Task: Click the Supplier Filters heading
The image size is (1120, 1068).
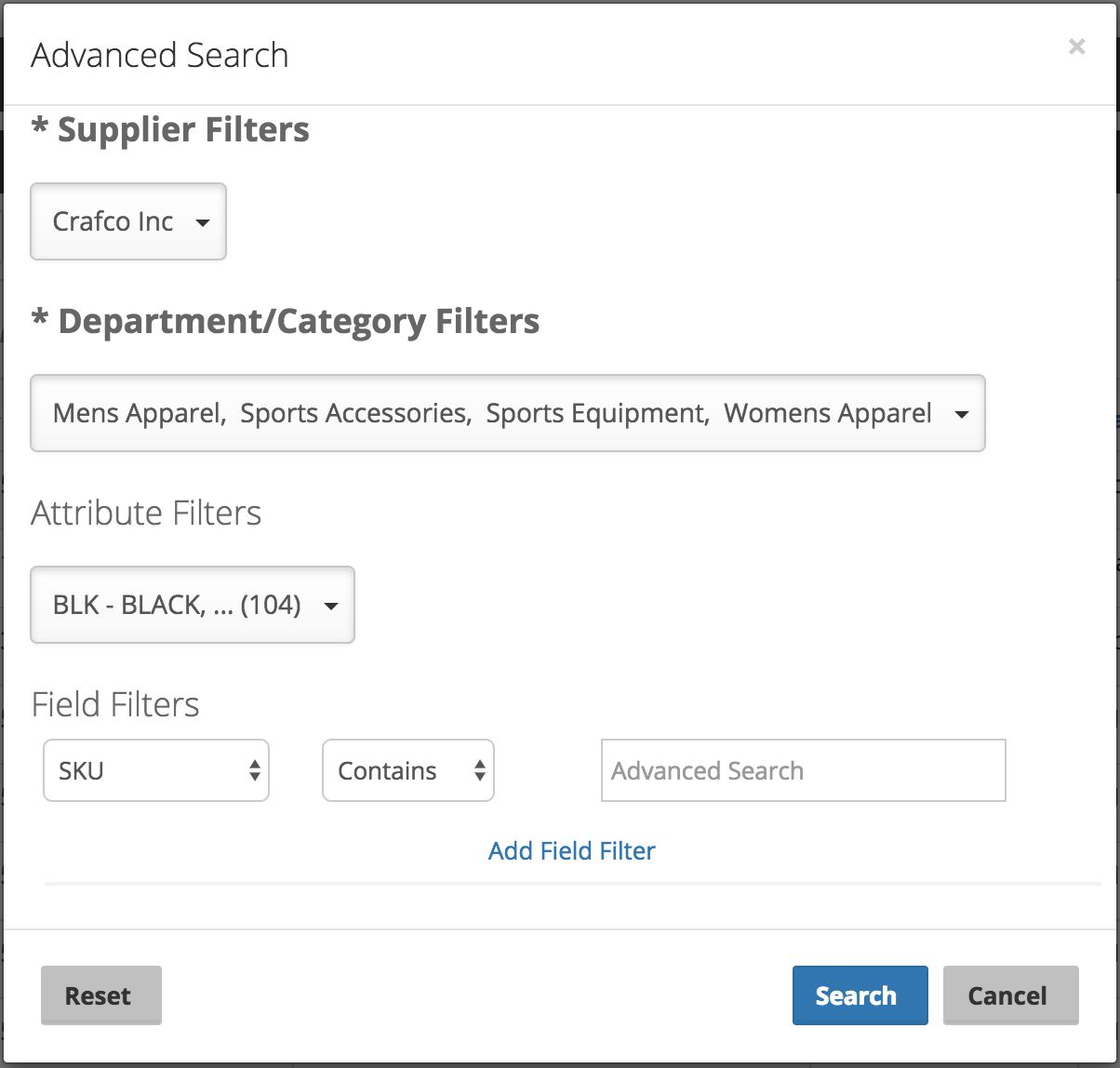Action: click(x=171, y=129)
